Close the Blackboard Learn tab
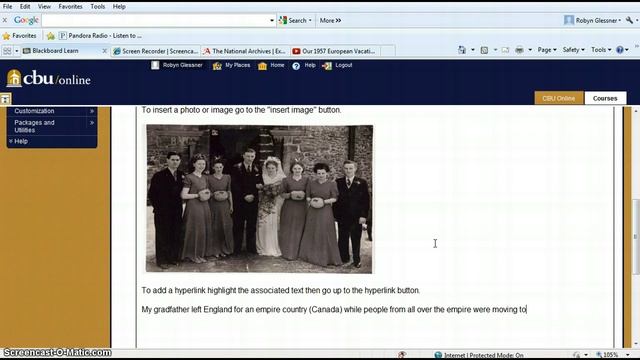The height and width of the screenshot is (360, 640). pos(104,51)
